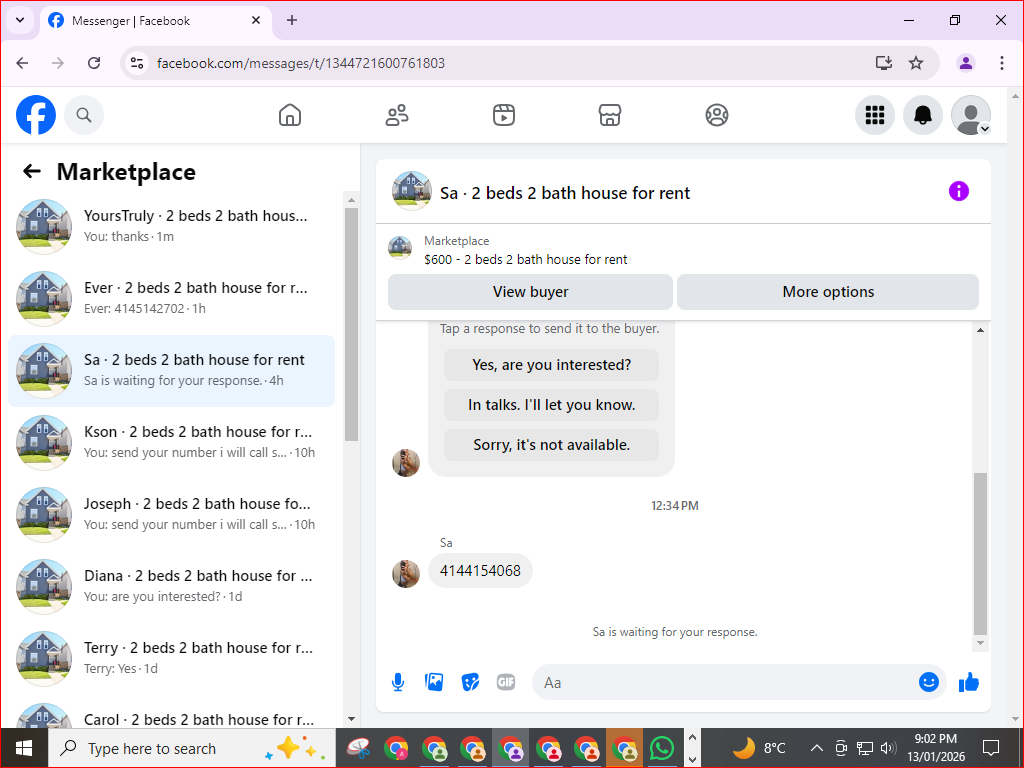Send a thumbs-up like
The image size is (1024, 768).
[969, 682]
